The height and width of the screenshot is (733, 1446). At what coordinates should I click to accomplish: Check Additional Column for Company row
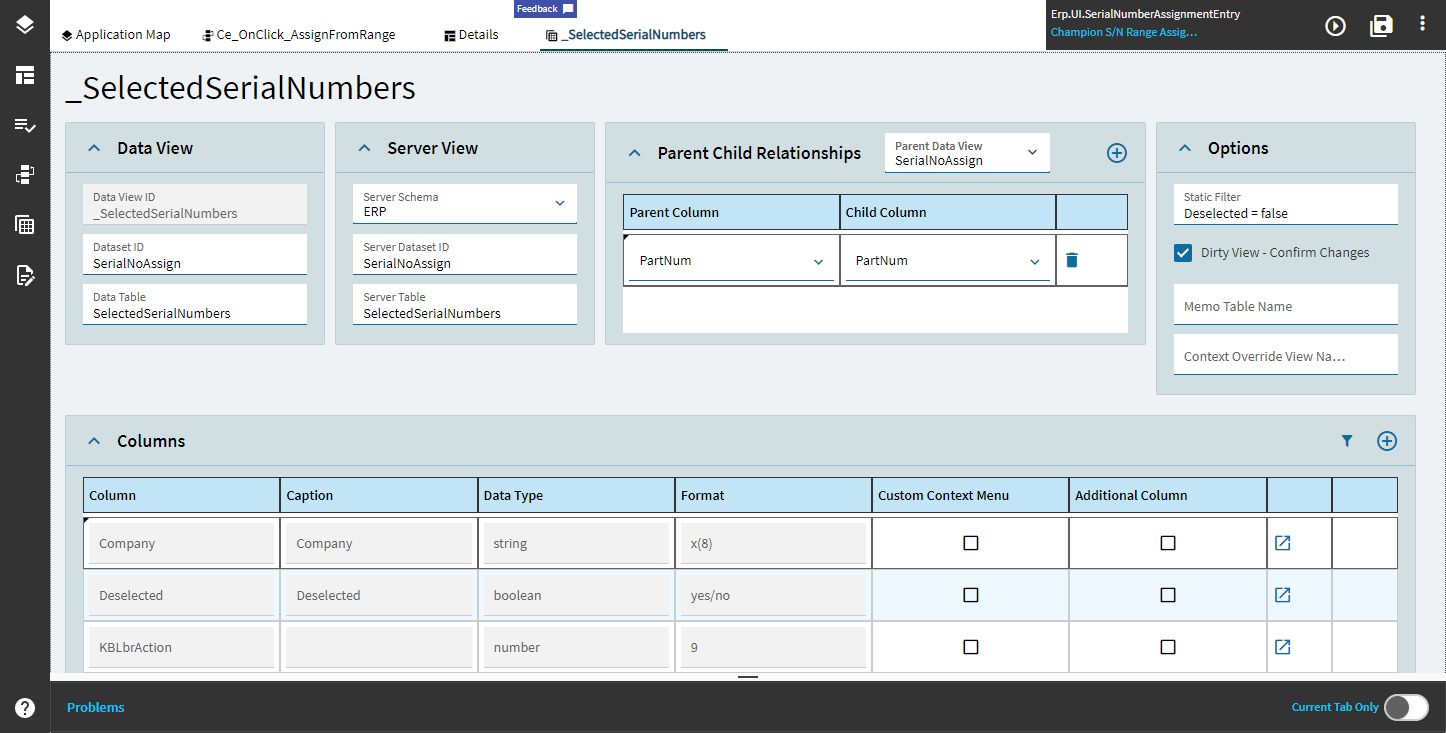[x=1167, y=543]
